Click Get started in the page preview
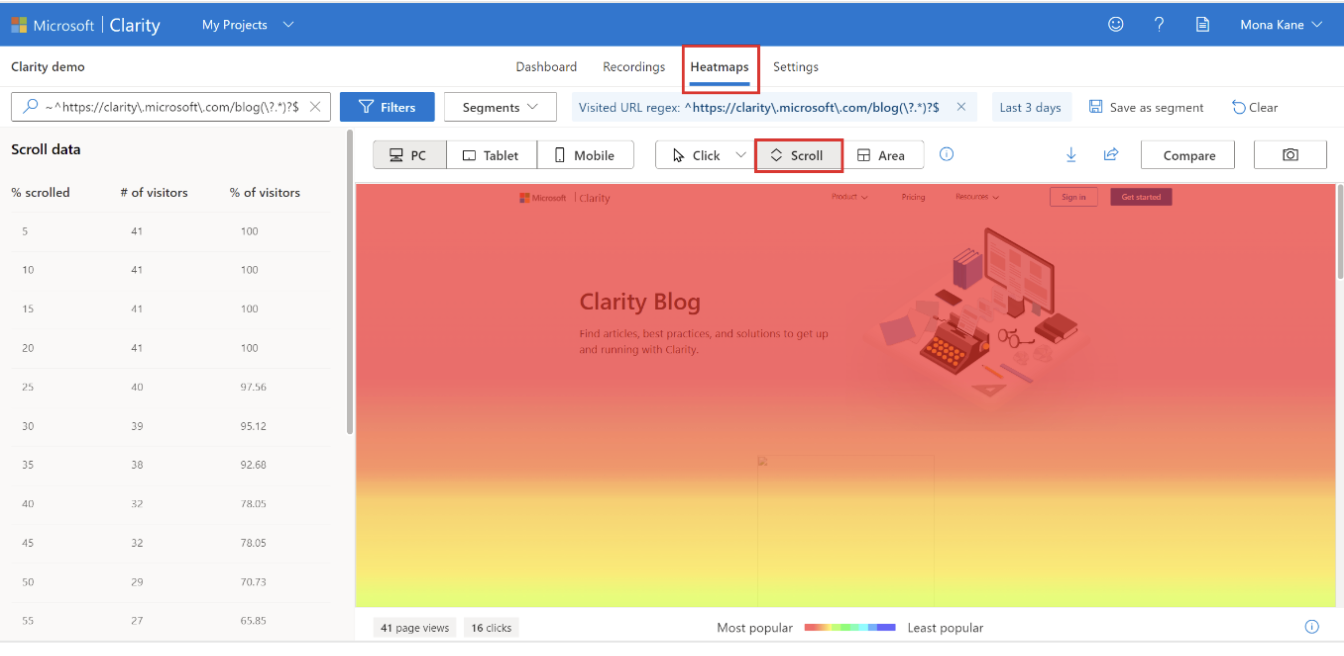 point(1141,197)
